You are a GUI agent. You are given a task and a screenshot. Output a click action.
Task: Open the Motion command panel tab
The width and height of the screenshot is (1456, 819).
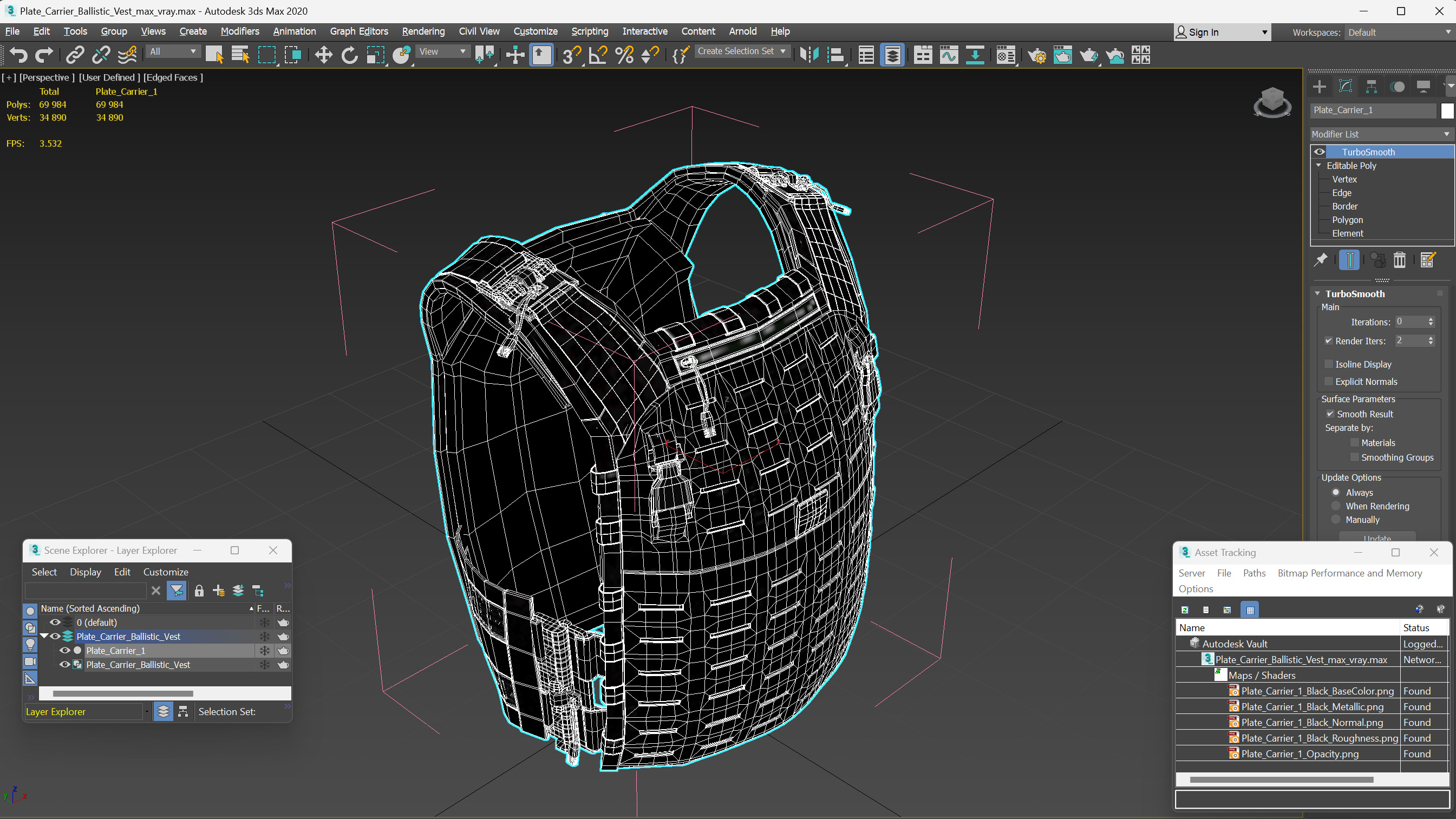point(1397,87)
